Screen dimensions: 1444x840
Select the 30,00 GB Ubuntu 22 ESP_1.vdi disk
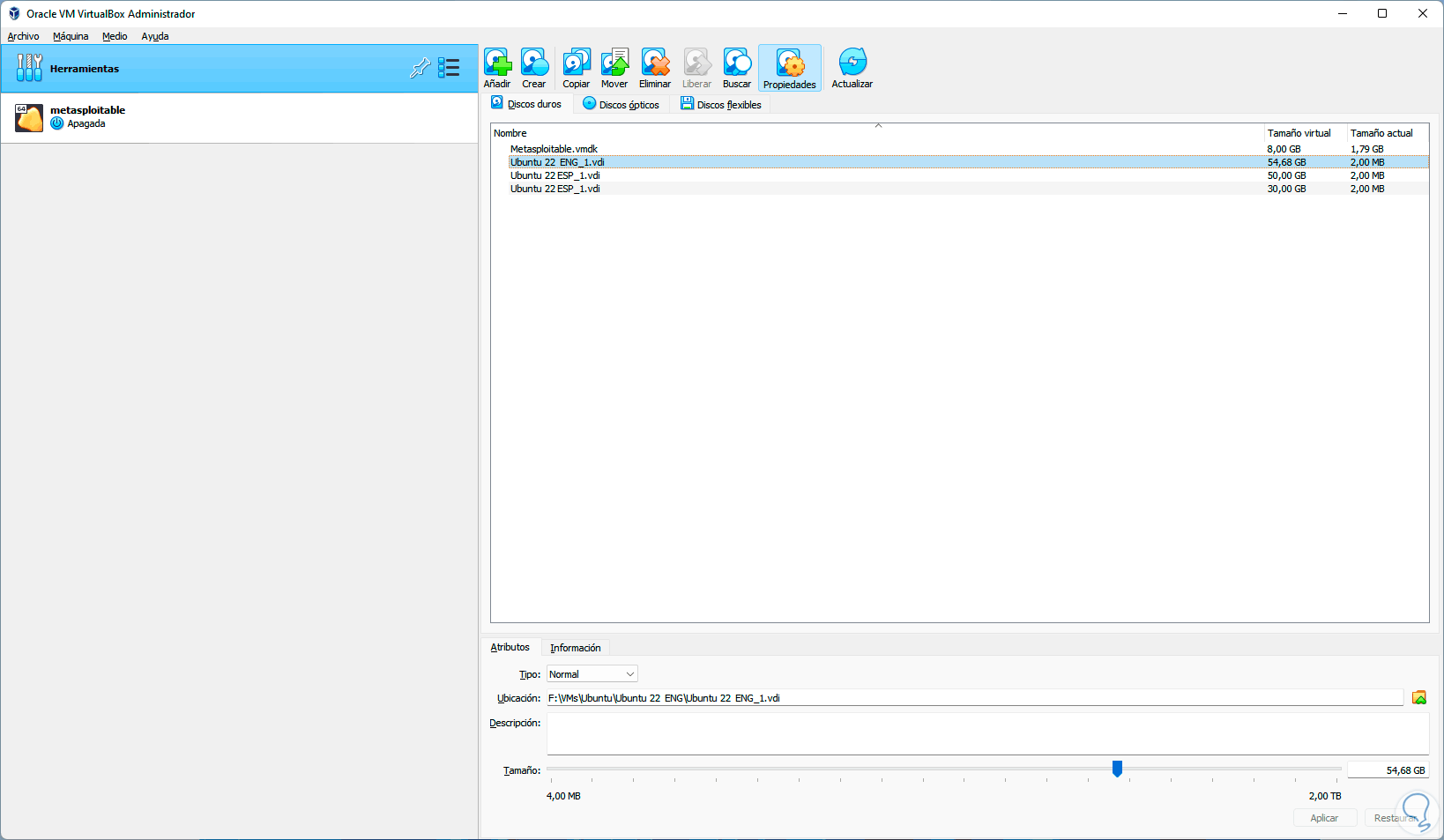click(x=968, y=189)
